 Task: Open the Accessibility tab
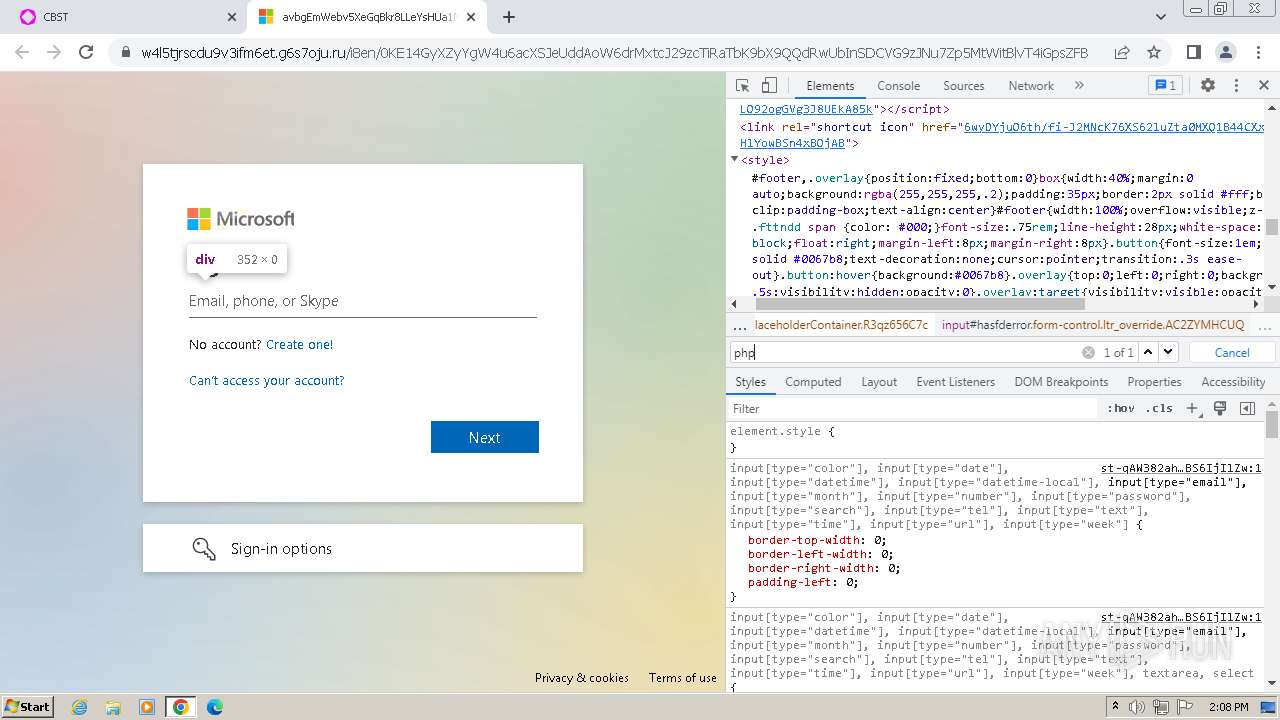pyautogui.click(x=1233, y=382)
